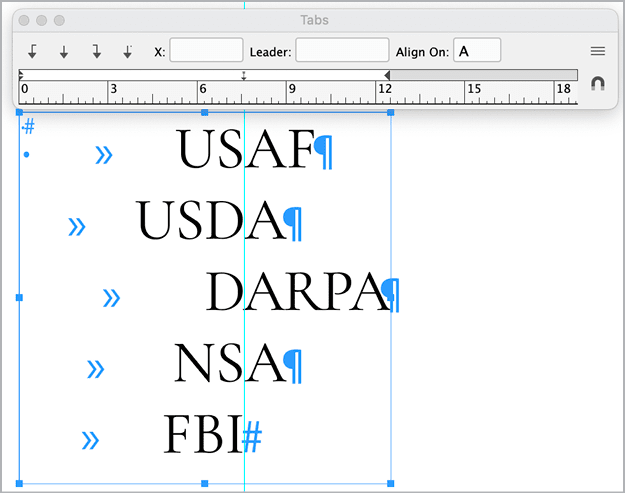Click the bottom-right corner handle of frame
Viewport: 625px width, 493px height.
tap(391, 483)
